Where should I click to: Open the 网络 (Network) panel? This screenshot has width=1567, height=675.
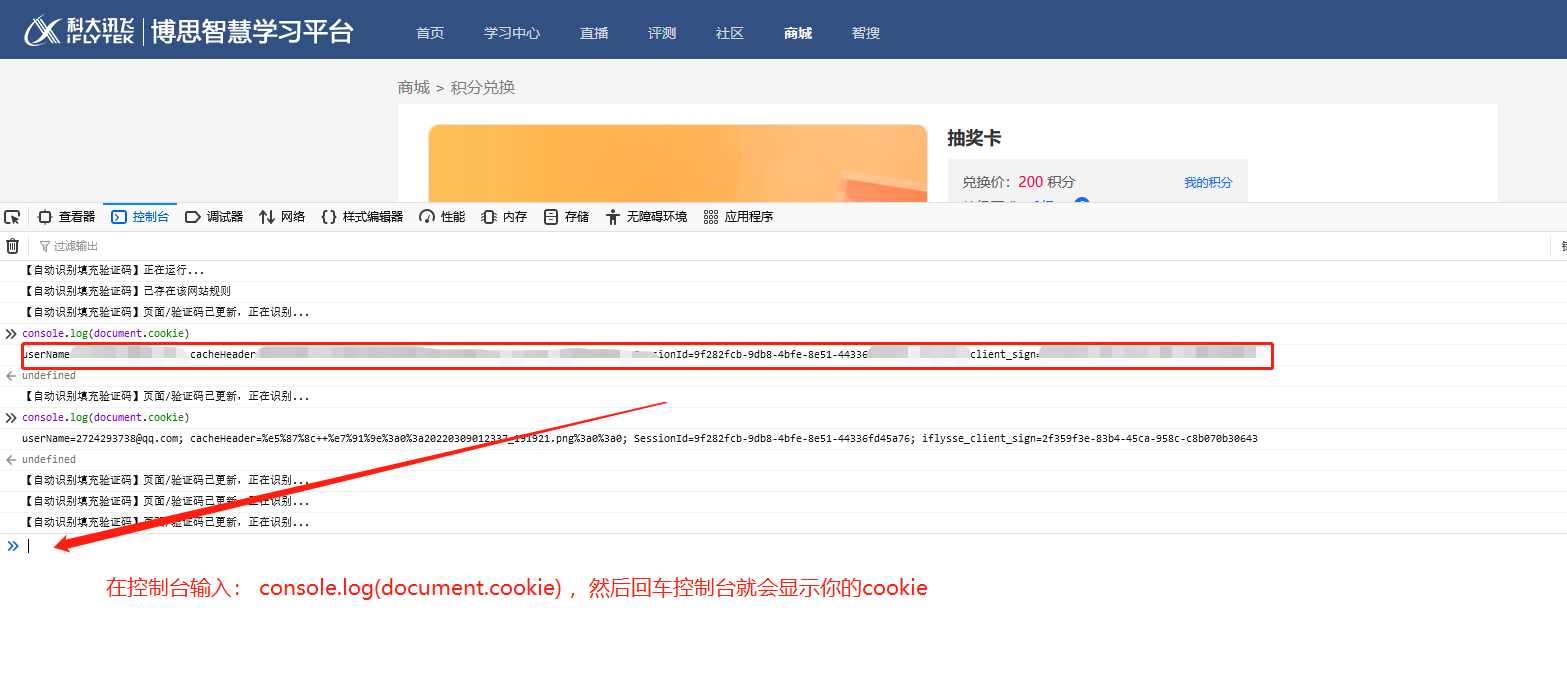click(282, 217)
